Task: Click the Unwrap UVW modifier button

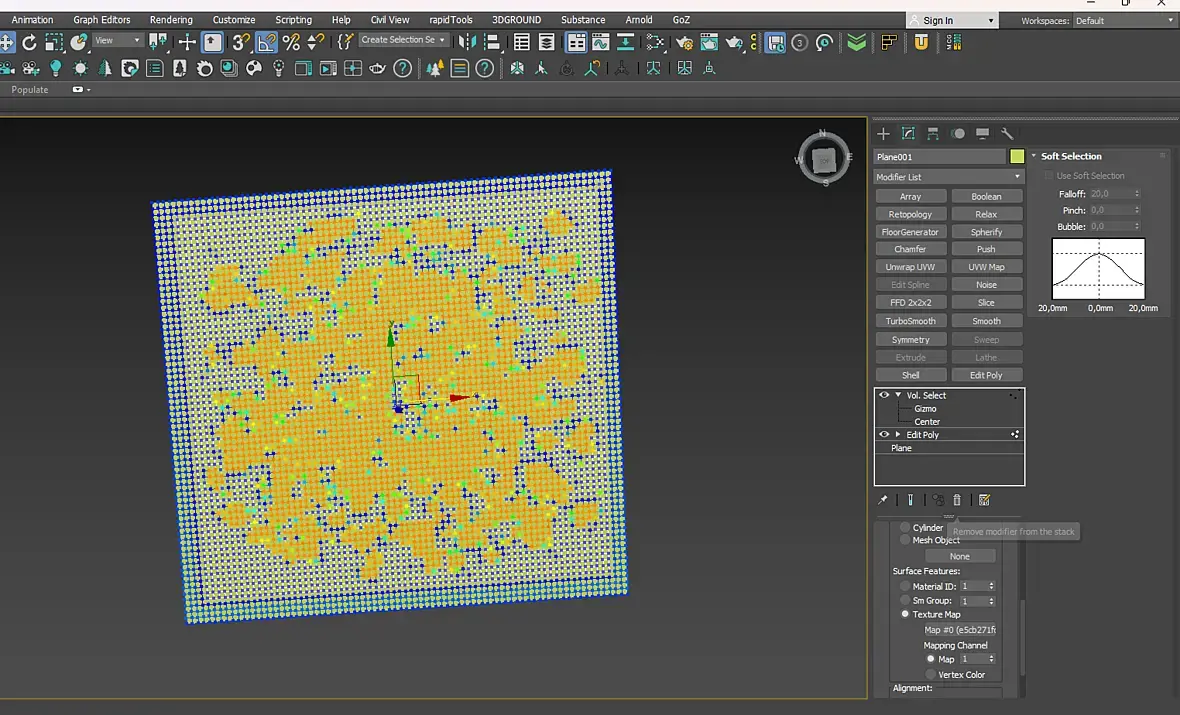Action: [910, 267]
